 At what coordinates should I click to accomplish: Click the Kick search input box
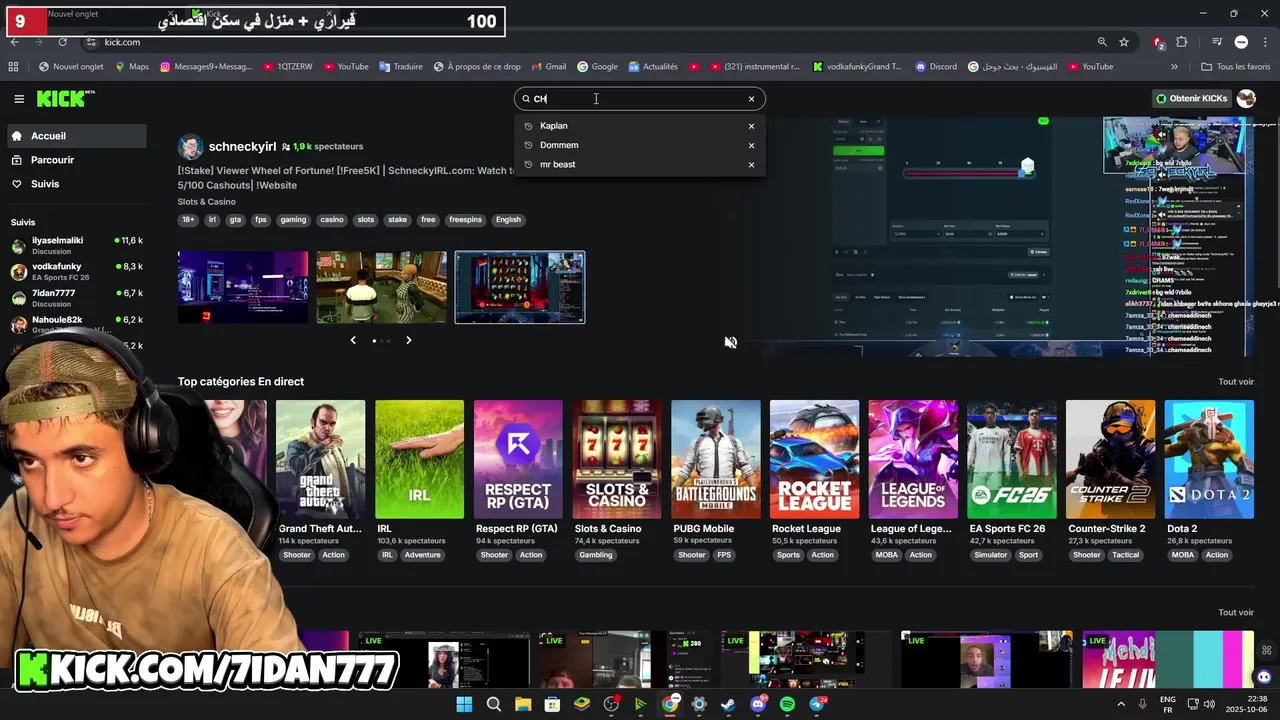(640, 99)
